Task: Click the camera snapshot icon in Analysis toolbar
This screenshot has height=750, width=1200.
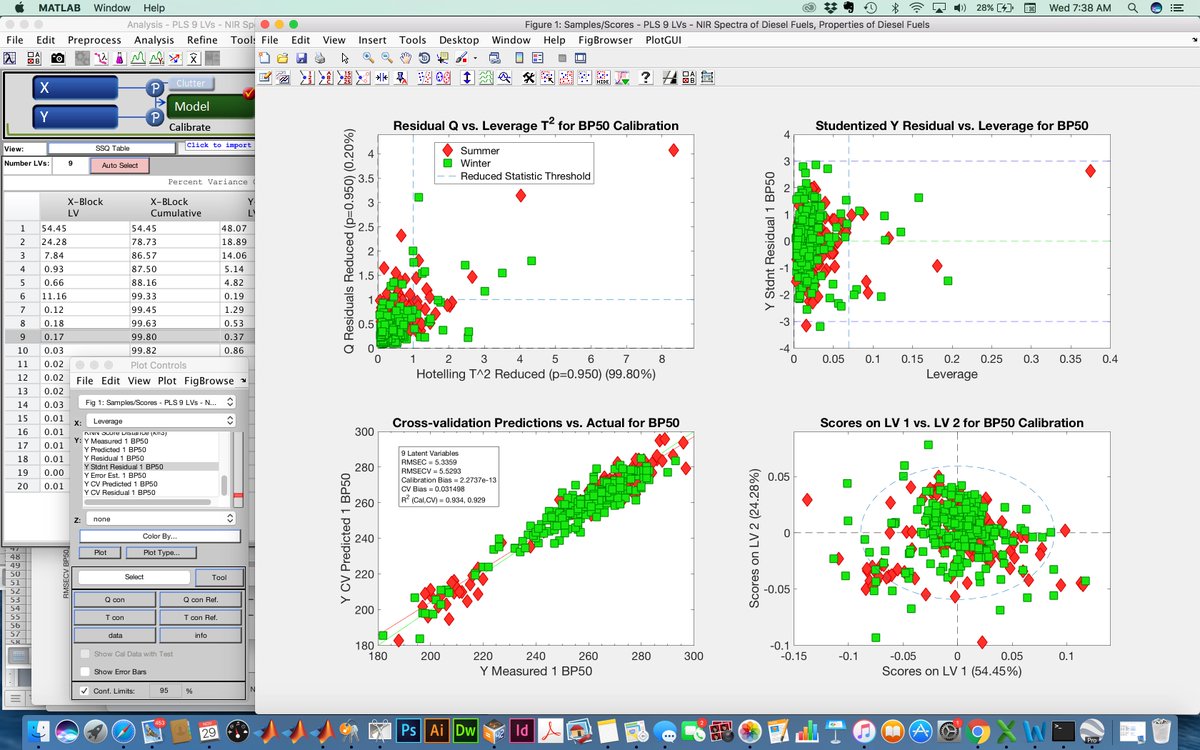Action: coord(58,57)
